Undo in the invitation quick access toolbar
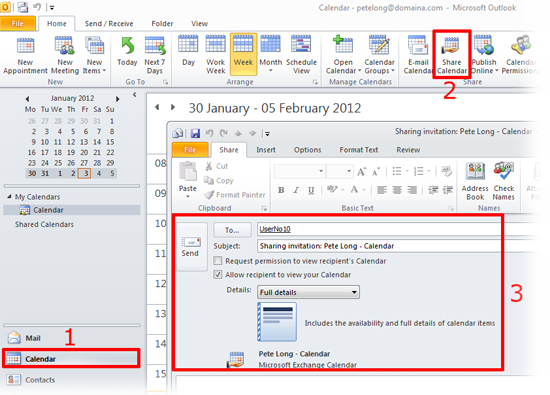 (x=209, y=133)
